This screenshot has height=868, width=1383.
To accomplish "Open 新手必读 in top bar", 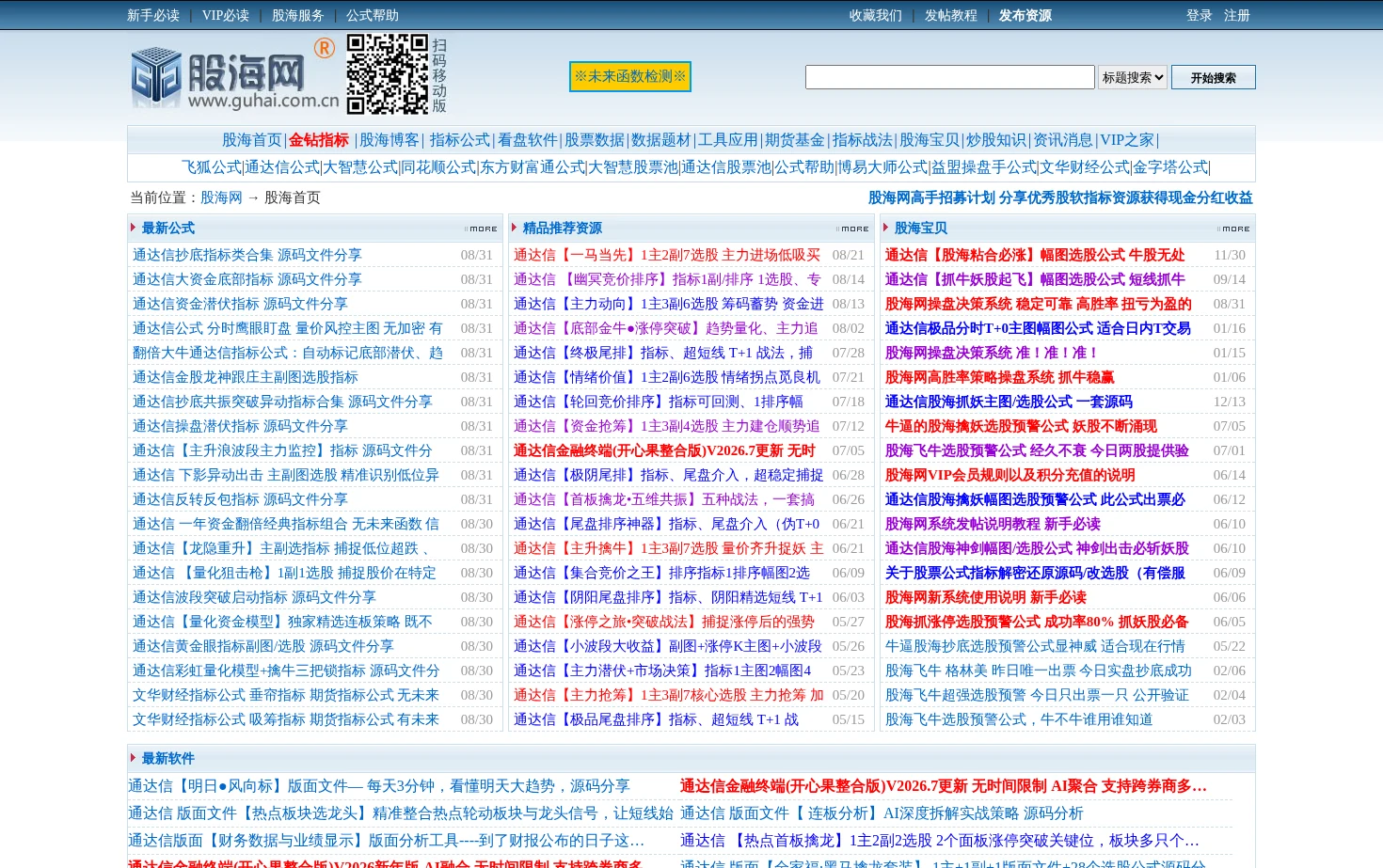I will click(x=153, y=15).
